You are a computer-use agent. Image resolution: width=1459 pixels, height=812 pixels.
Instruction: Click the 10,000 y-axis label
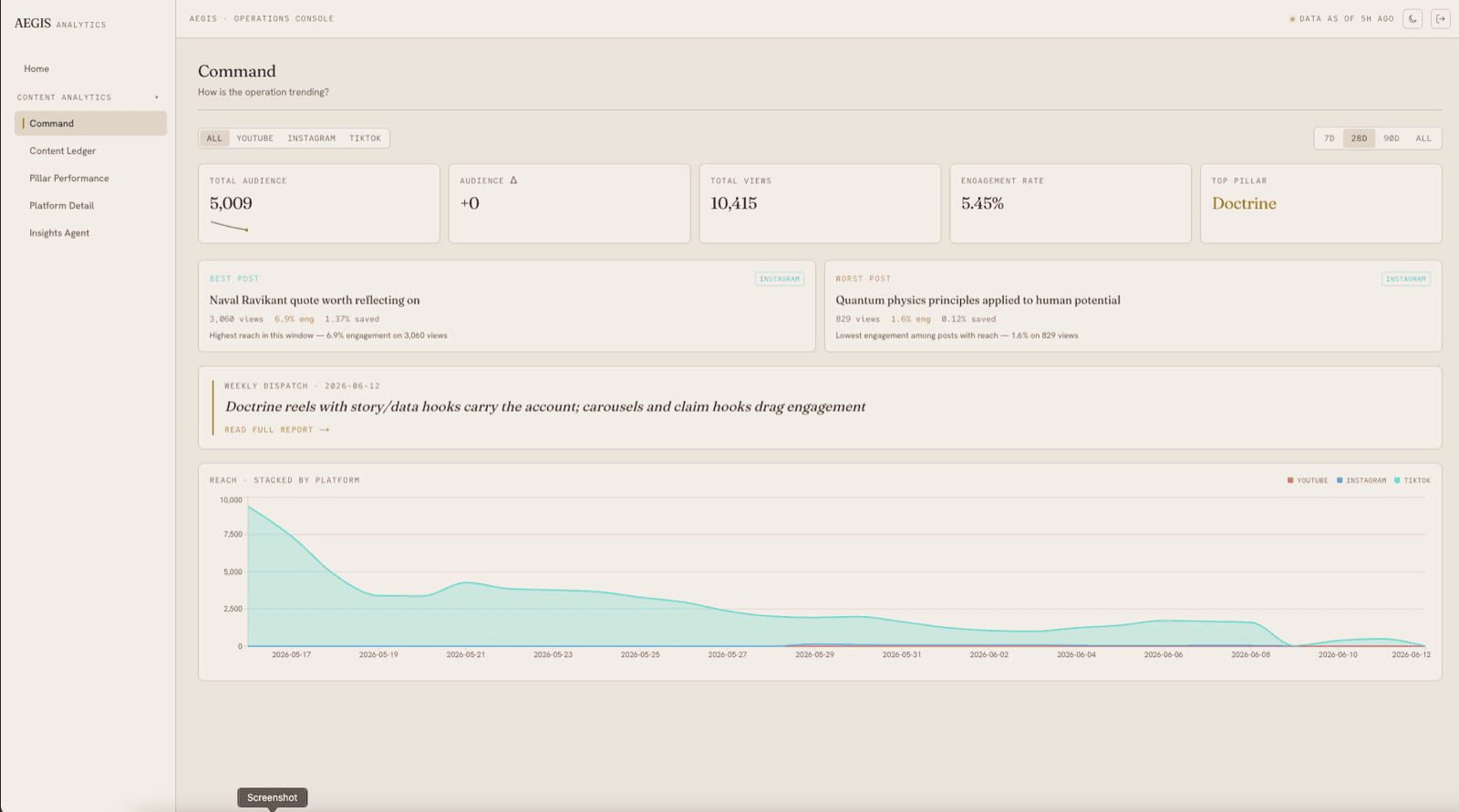point(231,499)
